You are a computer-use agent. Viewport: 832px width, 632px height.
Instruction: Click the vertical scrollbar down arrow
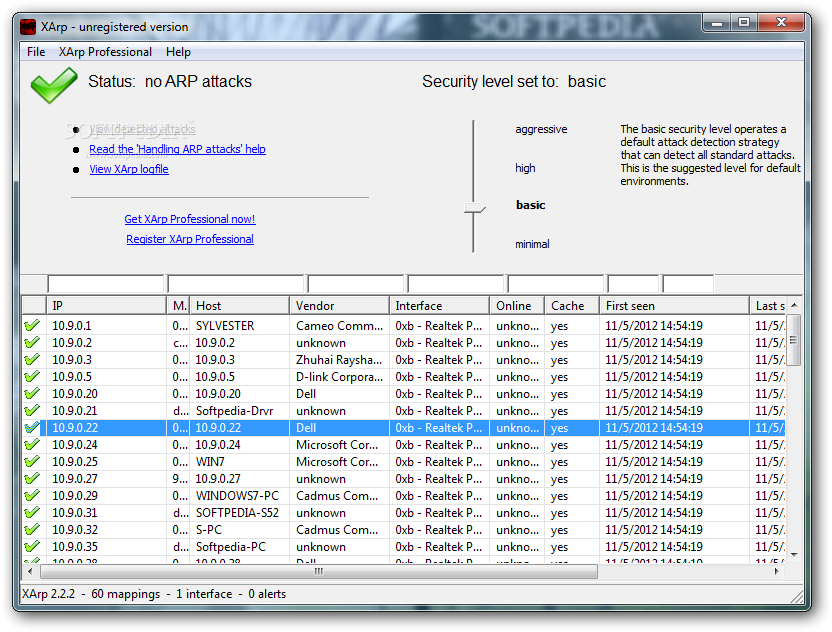[x=794, y=555]
